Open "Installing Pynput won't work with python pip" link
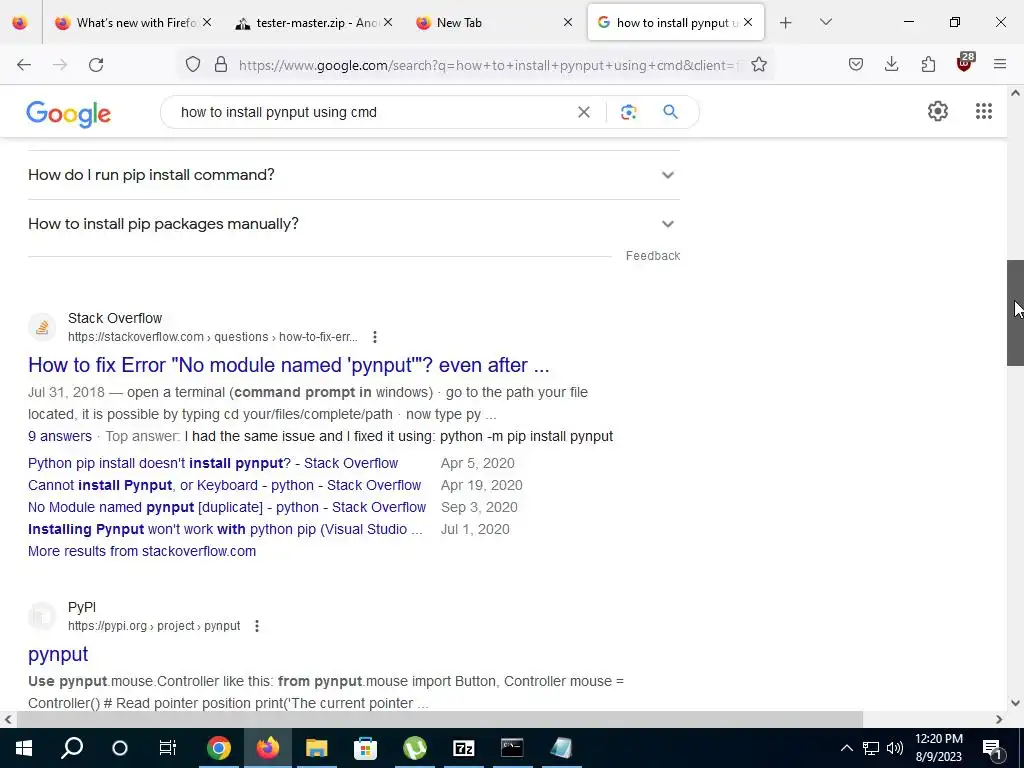1024x768 pixels. [x=225, y=530]
